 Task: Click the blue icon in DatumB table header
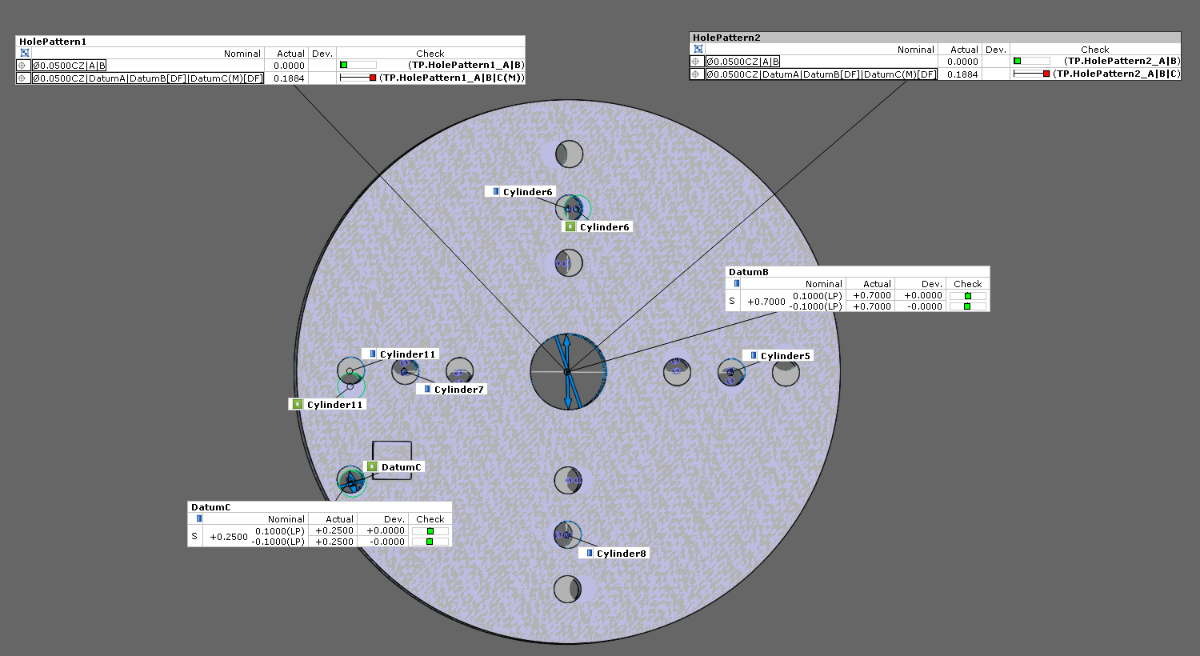pos(737,284)
